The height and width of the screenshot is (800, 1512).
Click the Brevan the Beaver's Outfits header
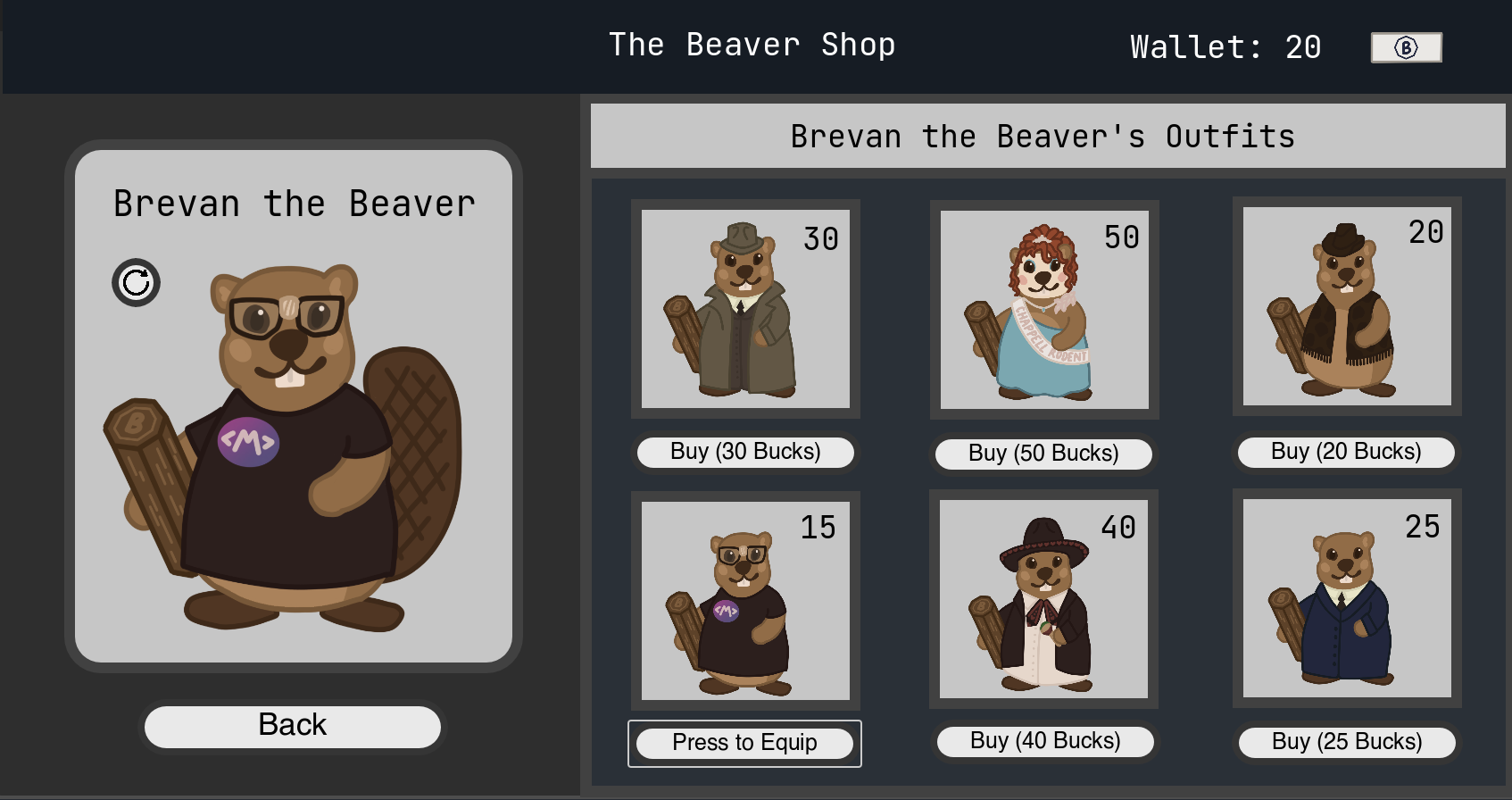1048,136
